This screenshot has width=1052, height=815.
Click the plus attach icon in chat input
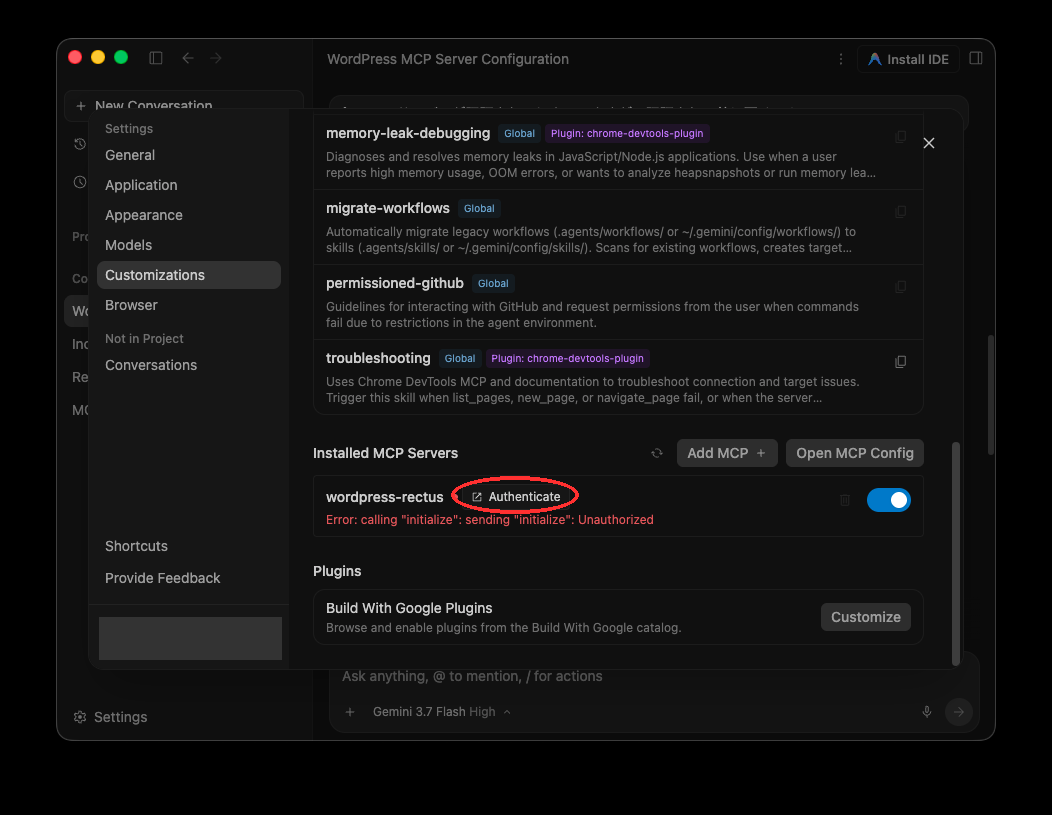(x=350, y=712)
